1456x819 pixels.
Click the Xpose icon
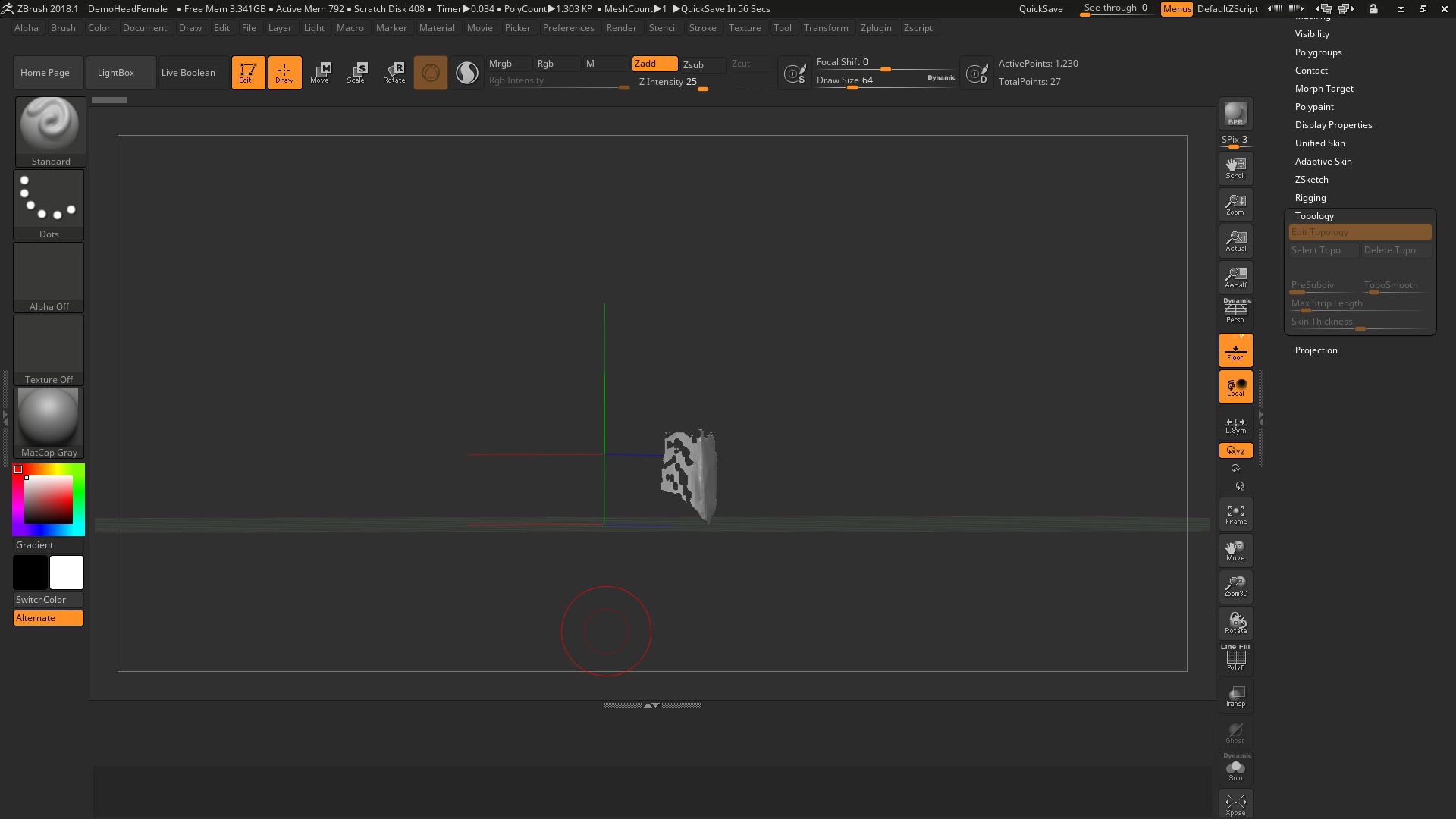pyautogui.click(x=1235, y=805)
